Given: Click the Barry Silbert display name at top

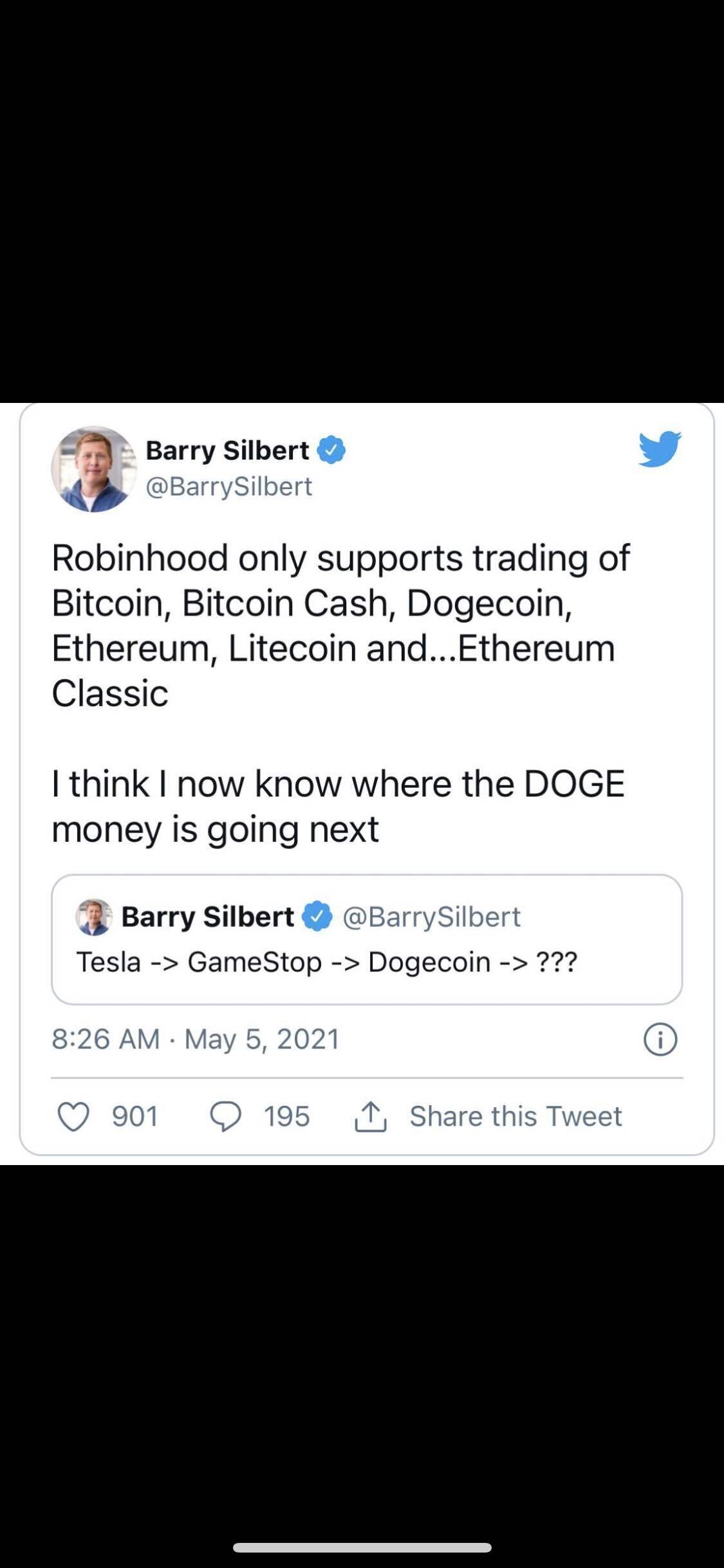Looking at the screenshot, I should 227,450.
